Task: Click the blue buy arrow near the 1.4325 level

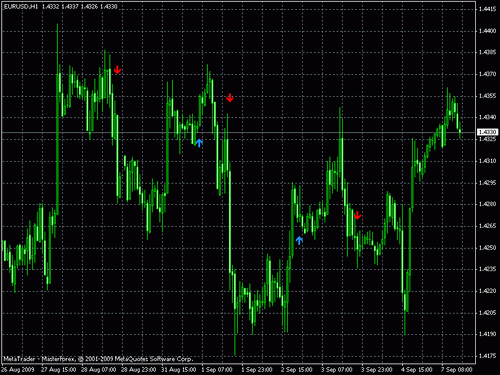Action: pyautogui.click(x=199, y=143)
